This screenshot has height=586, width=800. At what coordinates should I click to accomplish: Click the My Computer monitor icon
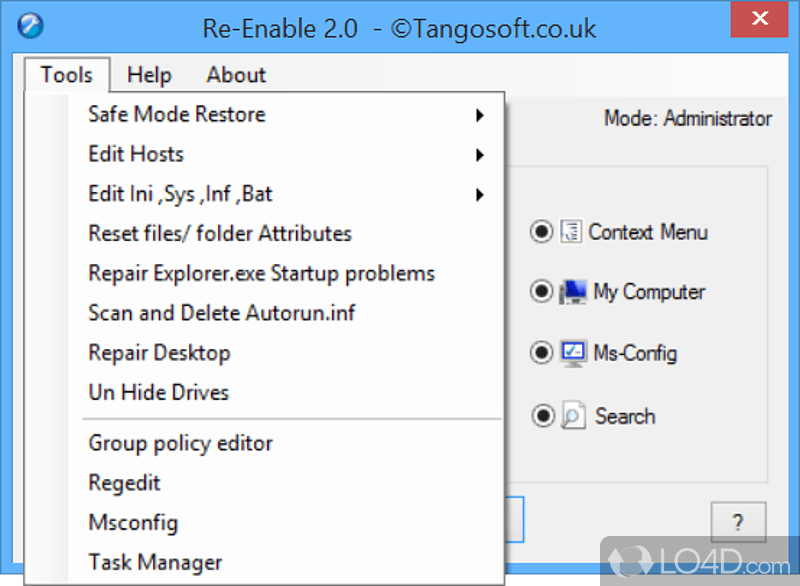tap(572, 292)
